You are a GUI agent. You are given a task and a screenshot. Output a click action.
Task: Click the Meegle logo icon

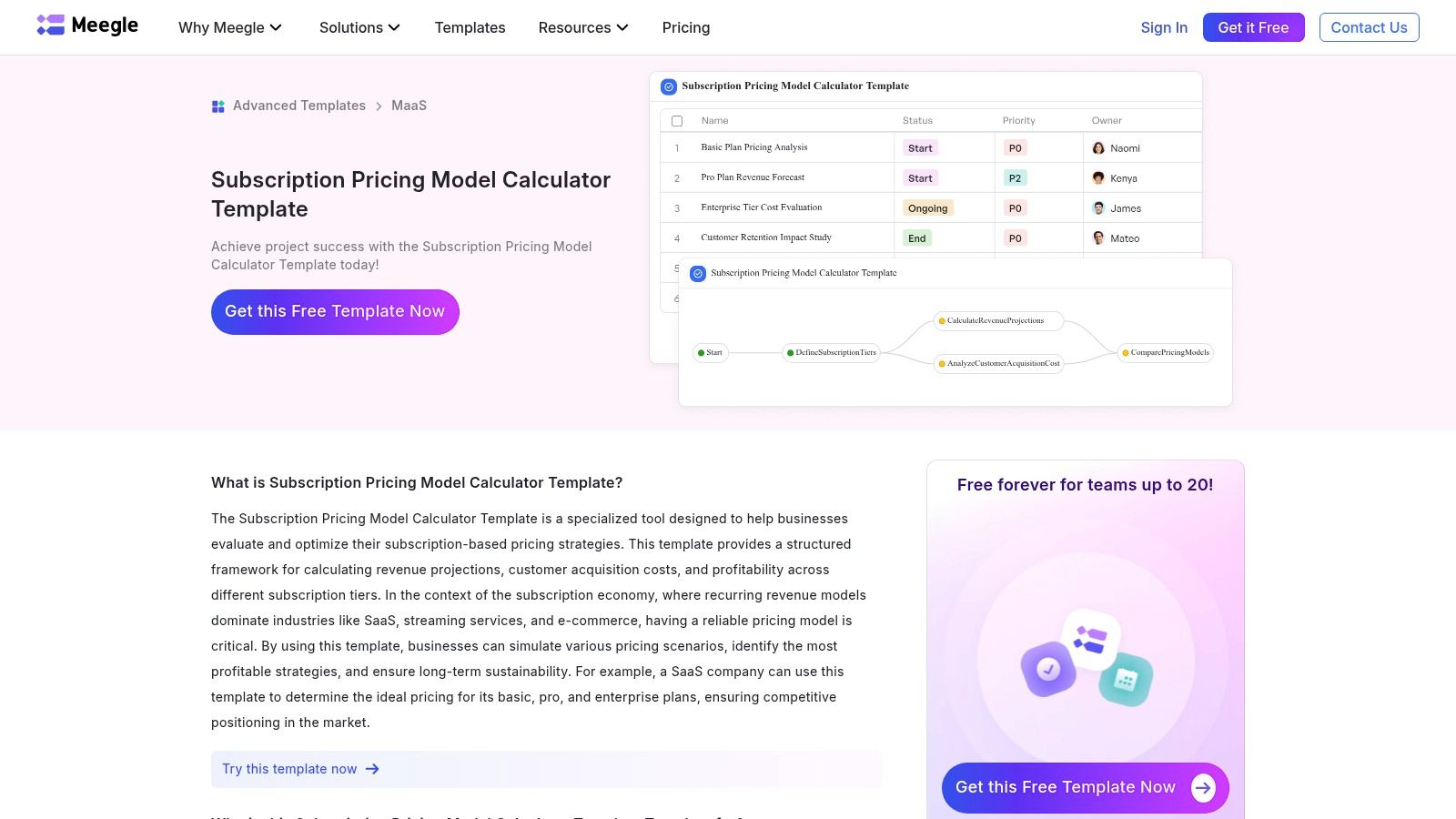[x=51, y=25]
